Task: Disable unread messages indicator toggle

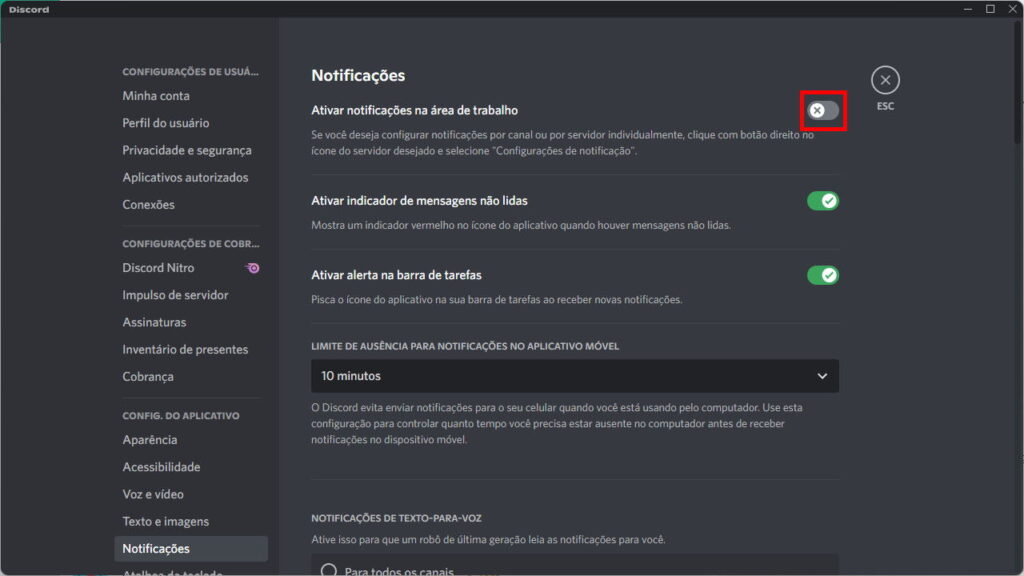Action: 823,201
